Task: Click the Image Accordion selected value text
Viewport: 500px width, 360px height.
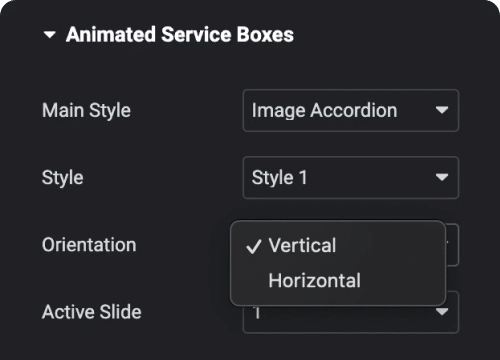Action: pyautogui.click(x=324, y=111)
